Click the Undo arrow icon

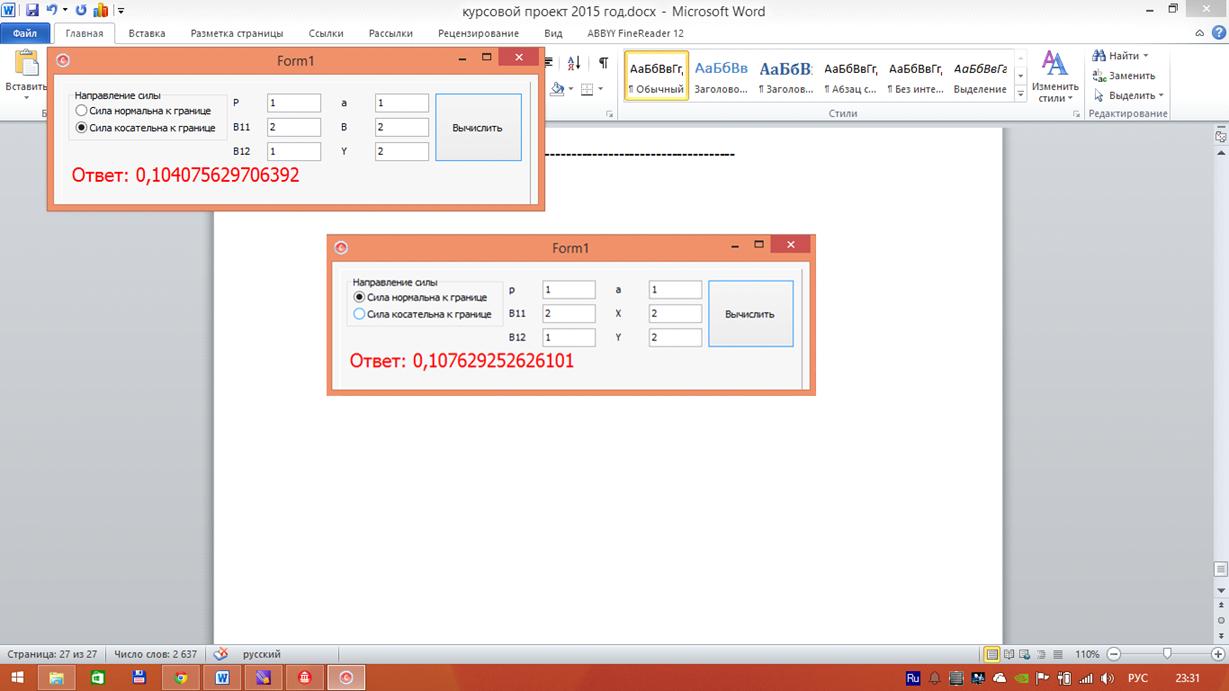tap(51, 11)
